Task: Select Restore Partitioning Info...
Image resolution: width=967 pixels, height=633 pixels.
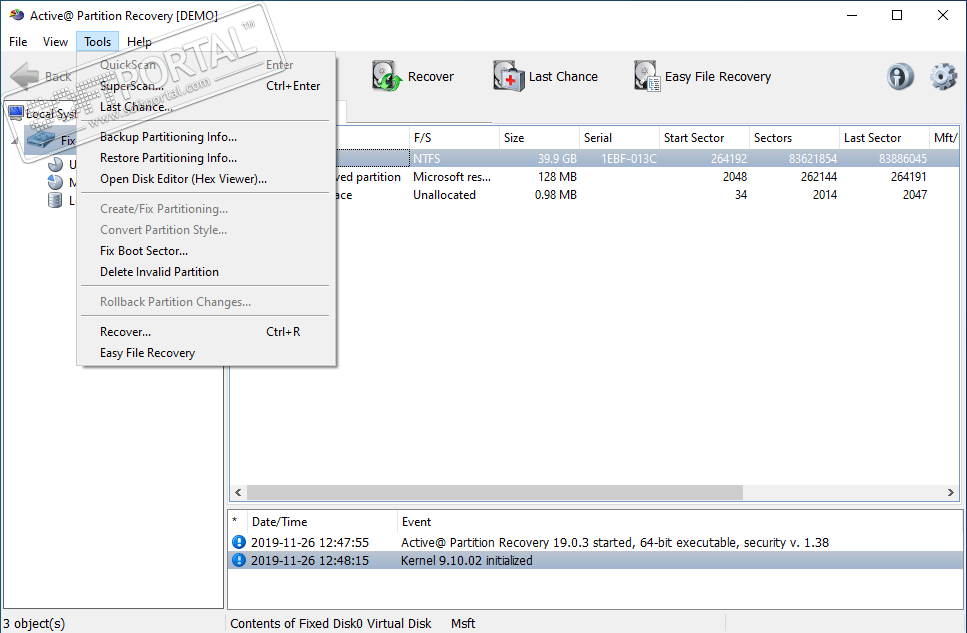Action: (207, 158)
